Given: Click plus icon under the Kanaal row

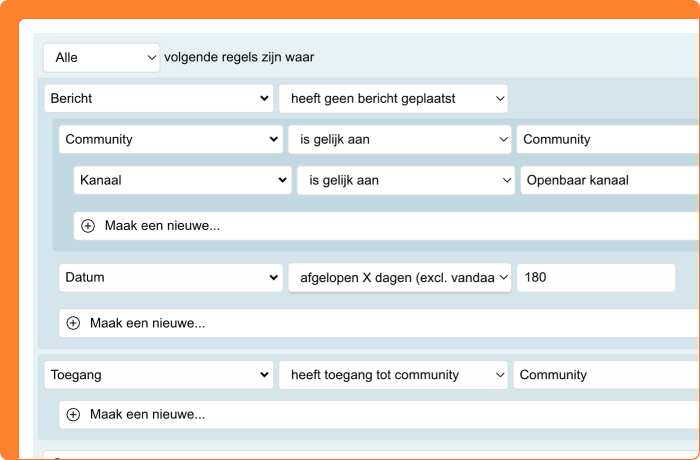Looking at the screenshot, I should coord(88,226).
